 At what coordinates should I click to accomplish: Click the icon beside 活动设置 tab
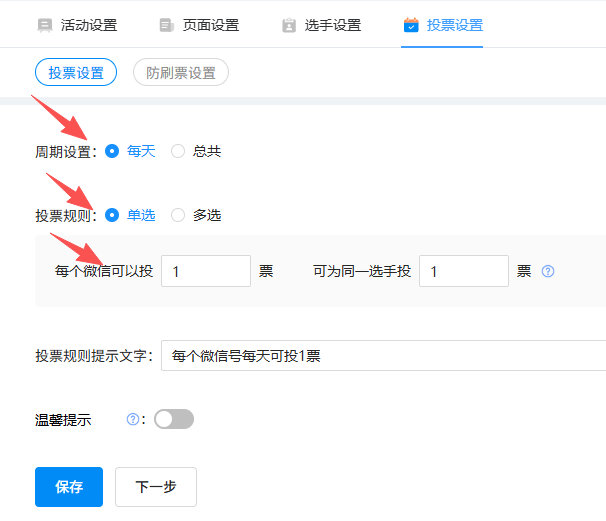click(44, 25)
